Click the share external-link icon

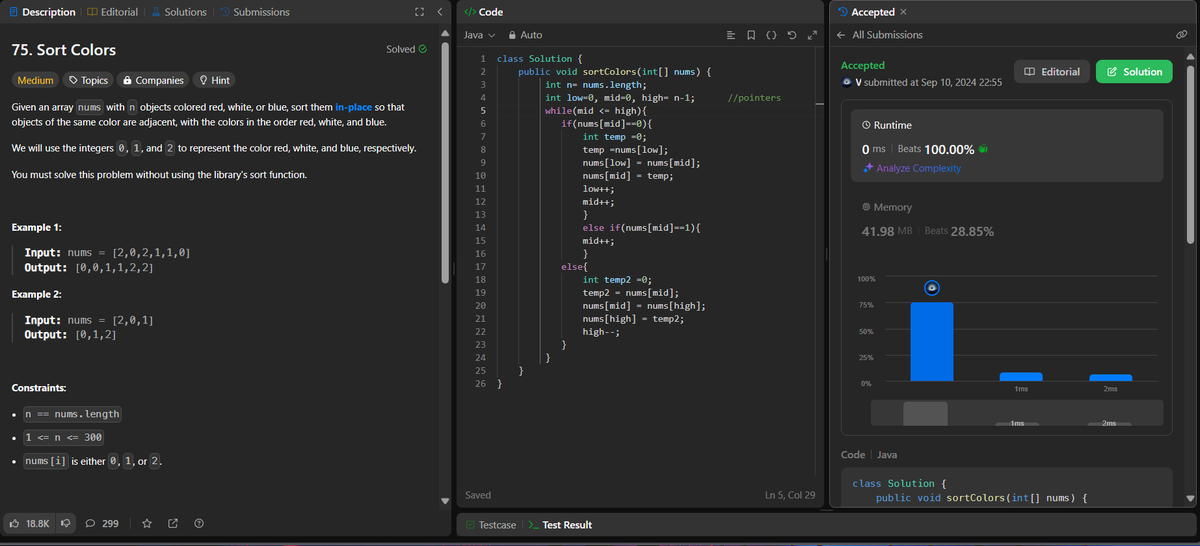point(173,523)
